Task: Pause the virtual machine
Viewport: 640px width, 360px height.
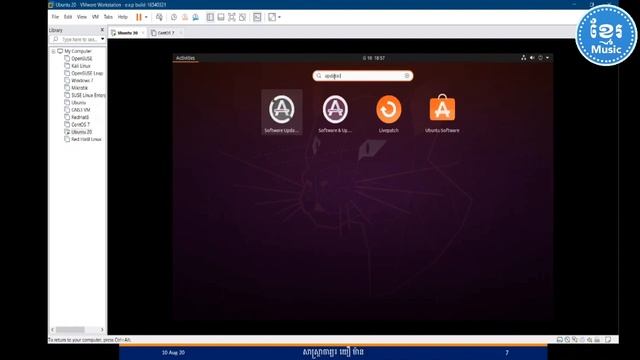Action: pos(139,17)
